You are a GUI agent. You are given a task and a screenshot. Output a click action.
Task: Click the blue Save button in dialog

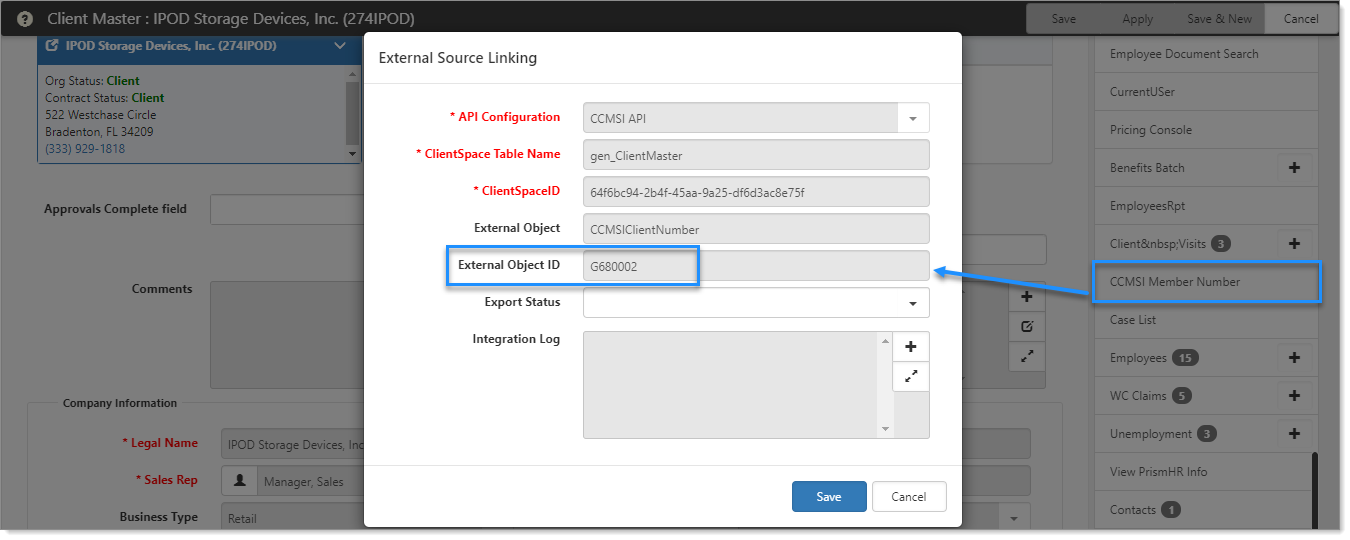point(829,497)
